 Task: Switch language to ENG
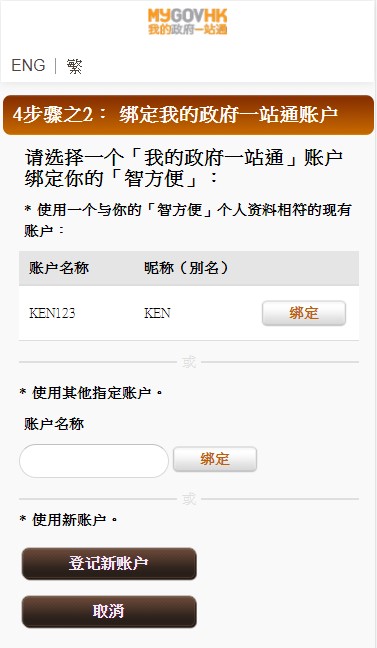[x=28, y=65]
